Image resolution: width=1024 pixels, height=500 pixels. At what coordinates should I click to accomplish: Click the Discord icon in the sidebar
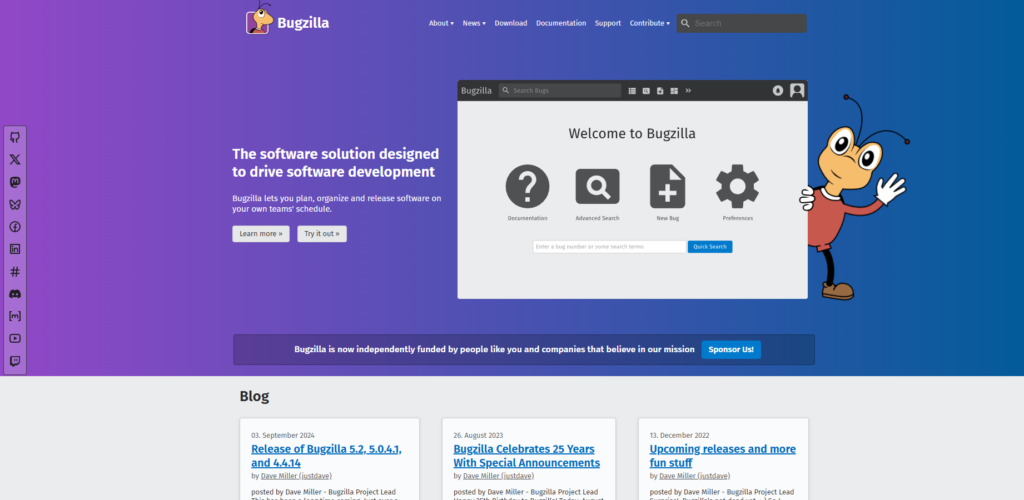[x=15, y=294]
